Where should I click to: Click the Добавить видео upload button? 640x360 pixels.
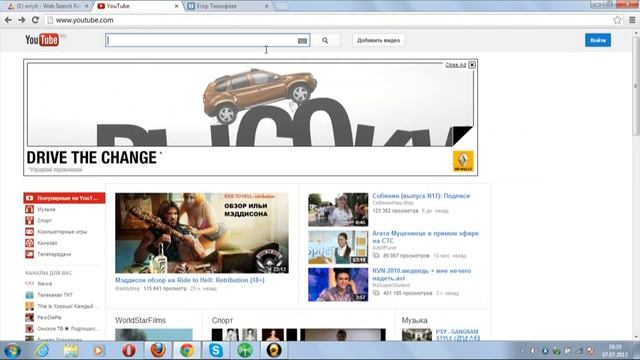coord(378,40)
